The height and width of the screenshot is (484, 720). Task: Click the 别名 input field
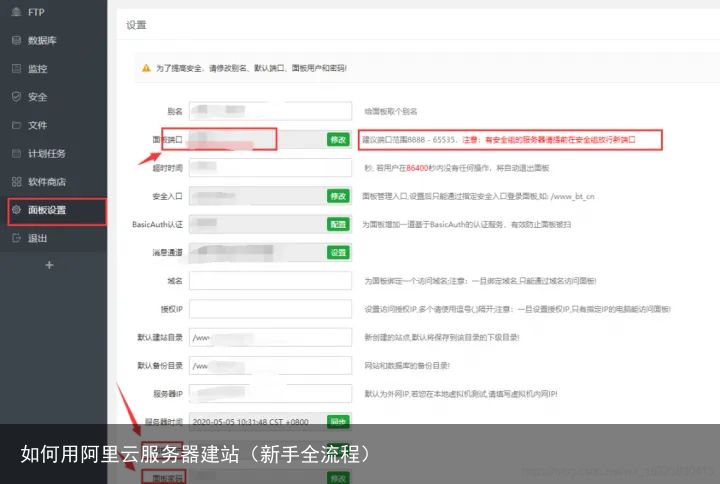coord(270,111)
